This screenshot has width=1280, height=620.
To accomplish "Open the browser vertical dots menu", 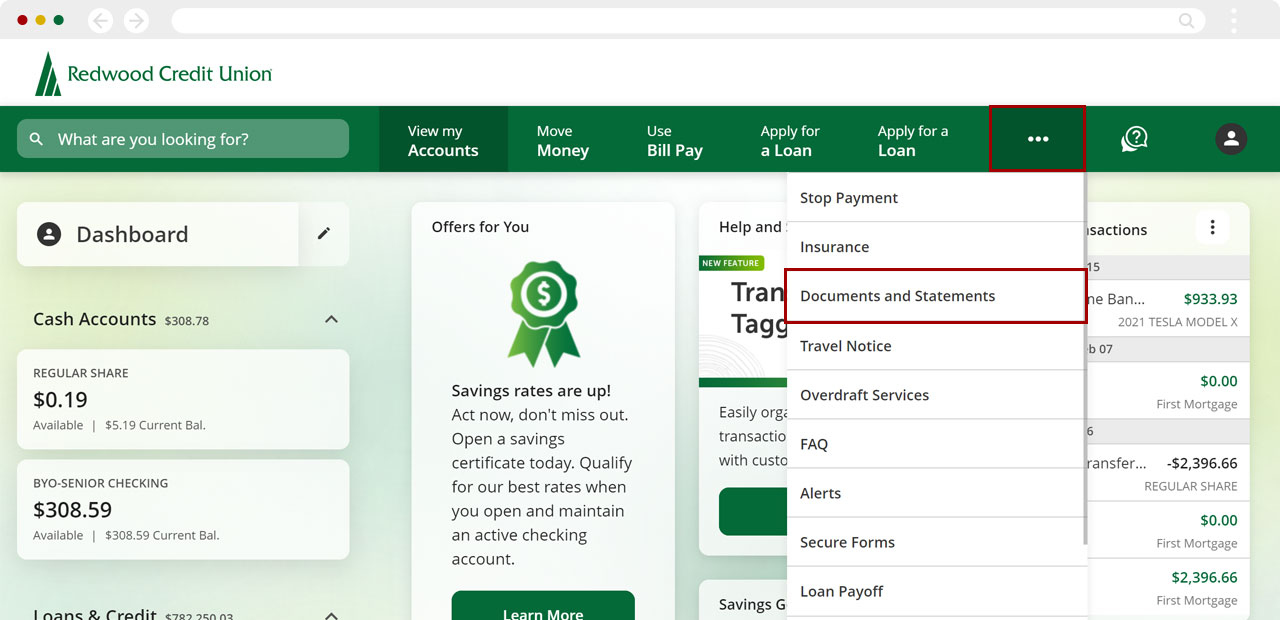I will click(x=1234, y=20).
